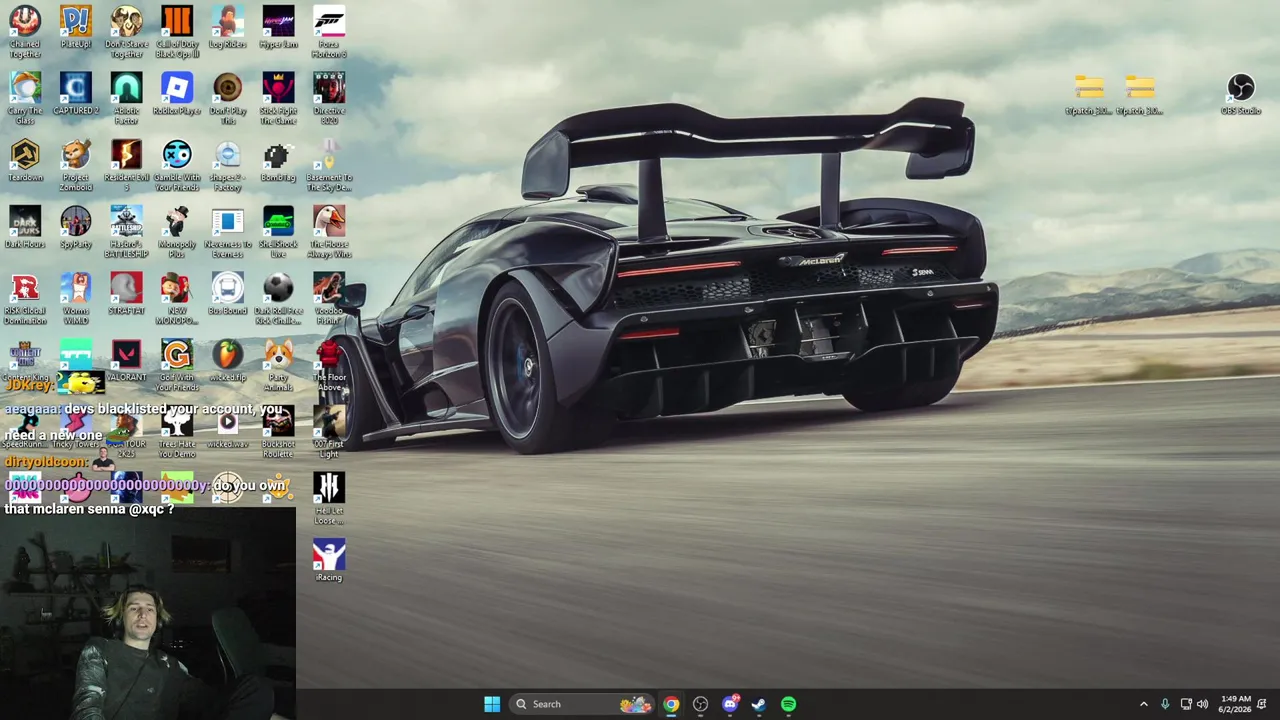This screenshot has width=1280, height=720.
Task: Launch the Hyper Jam shortcut
Action: coord(278,28)
